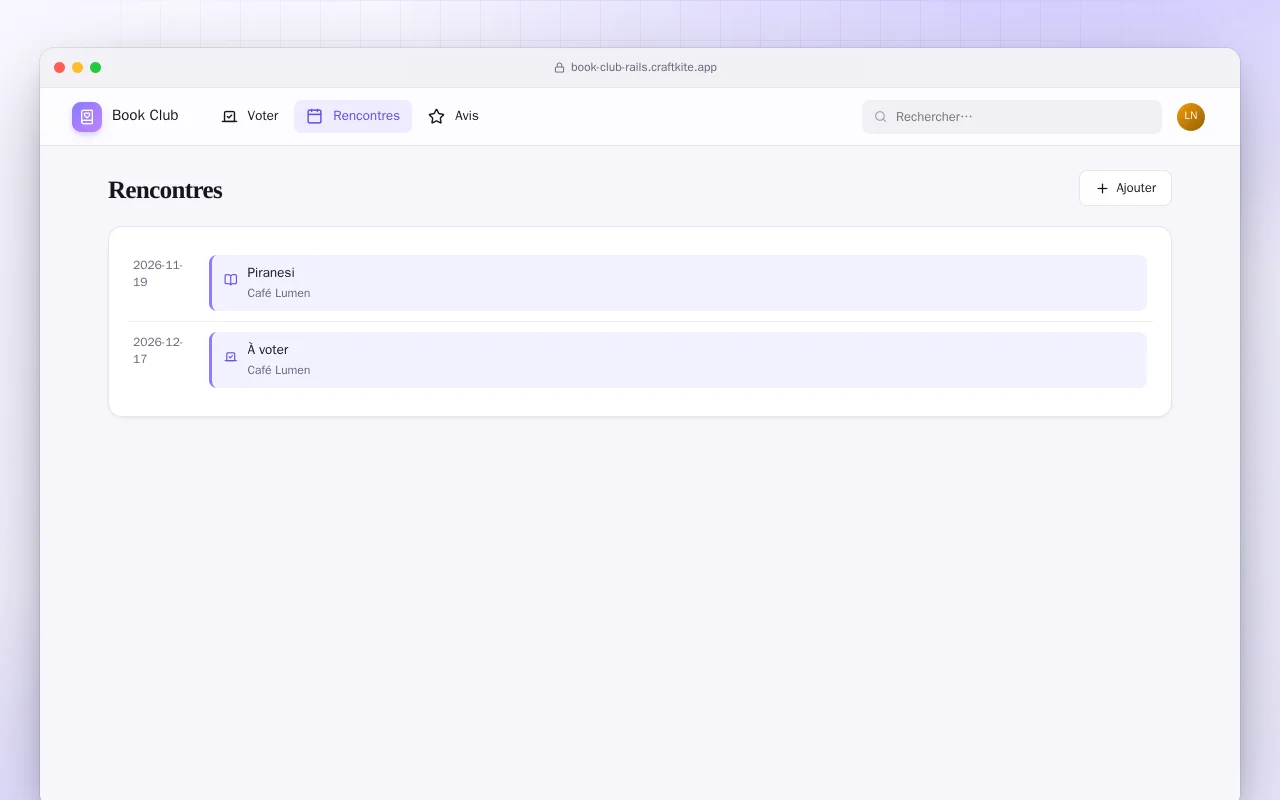The width and height of the screenshot is (1280, 800).
Task: Open the Avis tab
Action: coord(453,116)
